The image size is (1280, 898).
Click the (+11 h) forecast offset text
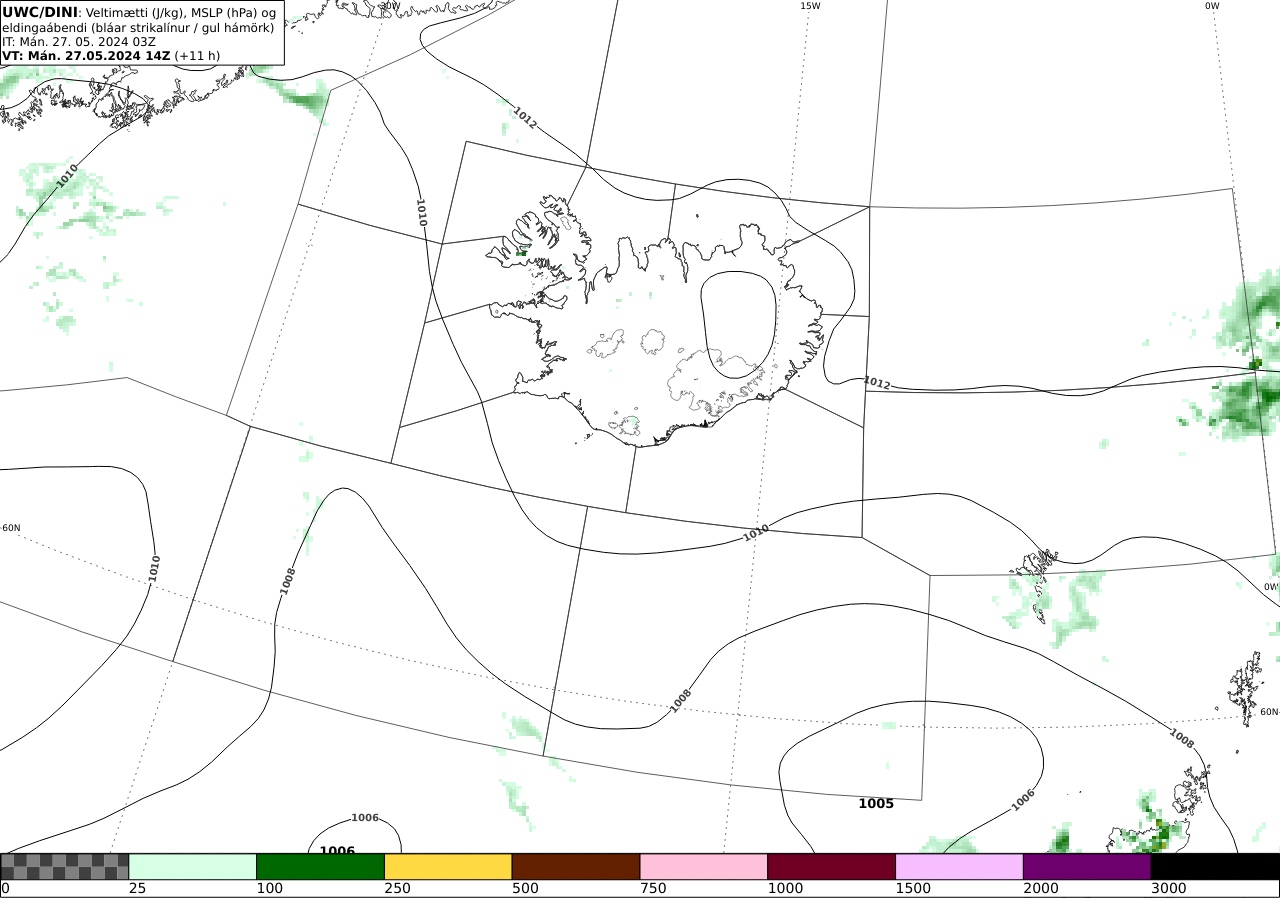coord(198,56)
